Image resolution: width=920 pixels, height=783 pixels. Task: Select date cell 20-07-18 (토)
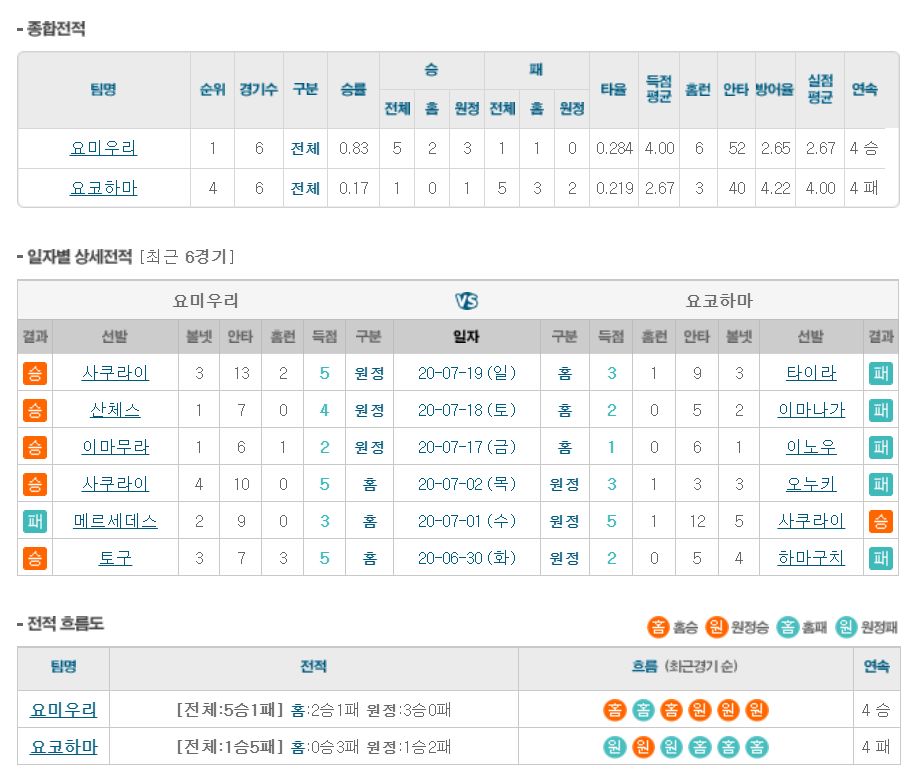pos(466,410)
